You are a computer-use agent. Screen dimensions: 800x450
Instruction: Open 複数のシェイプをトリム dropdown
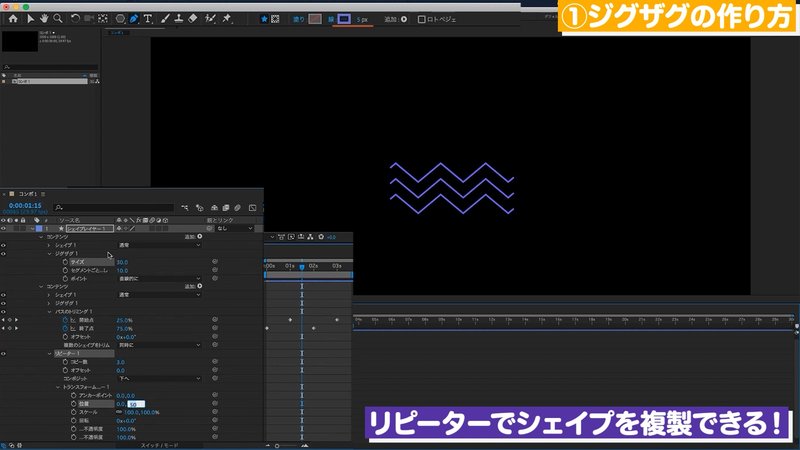pos(160,345)
